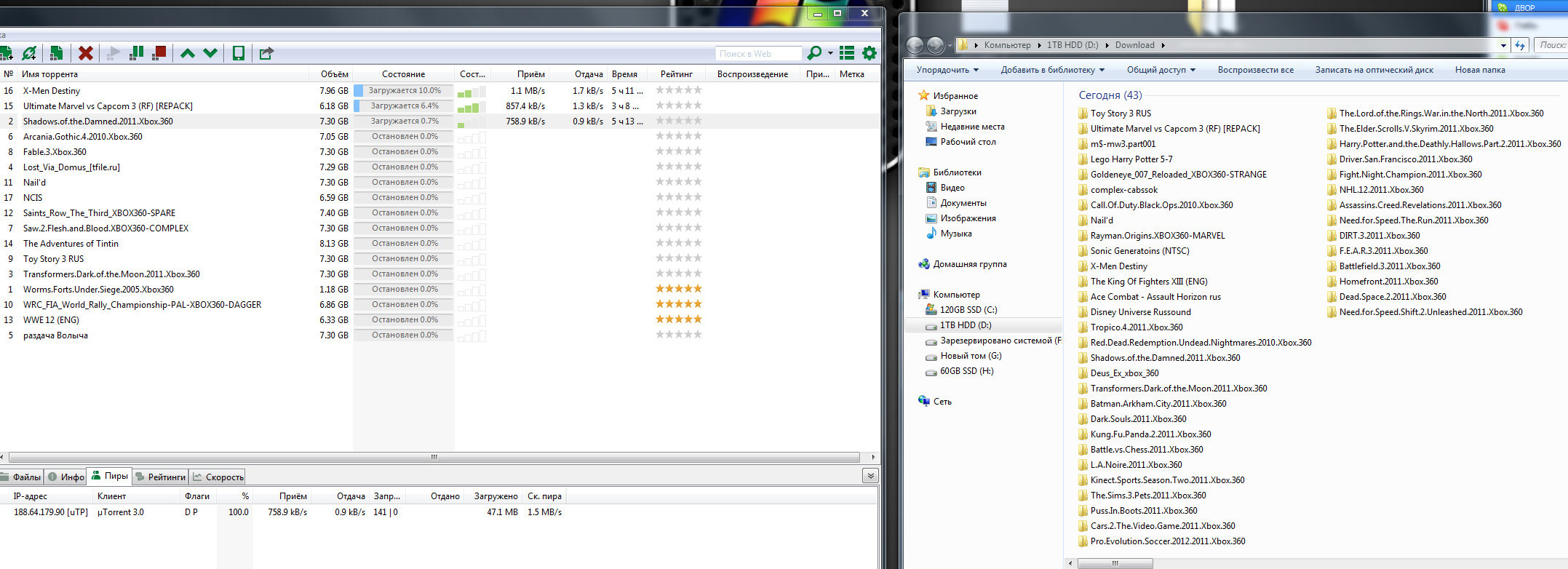The width and height of the screenshot is (1568, 569).
Task: Open the Скорость tab
Action: [218, 477]
